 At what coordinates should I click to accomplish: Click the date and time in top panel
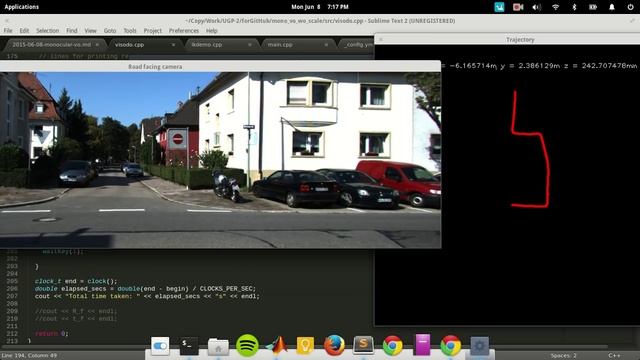(320, 7)
